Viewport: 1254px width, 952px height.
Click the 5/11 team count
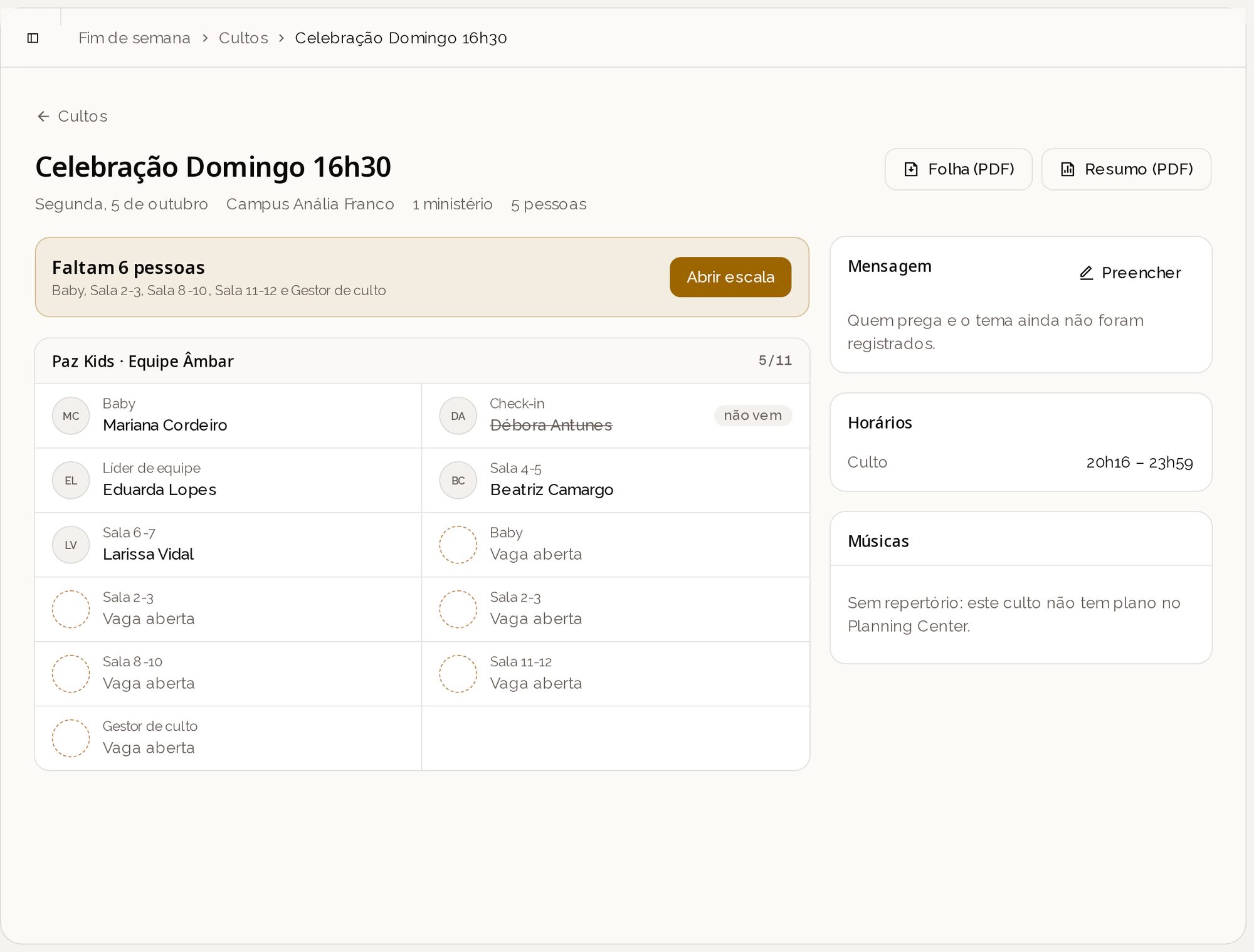[776, 361]
